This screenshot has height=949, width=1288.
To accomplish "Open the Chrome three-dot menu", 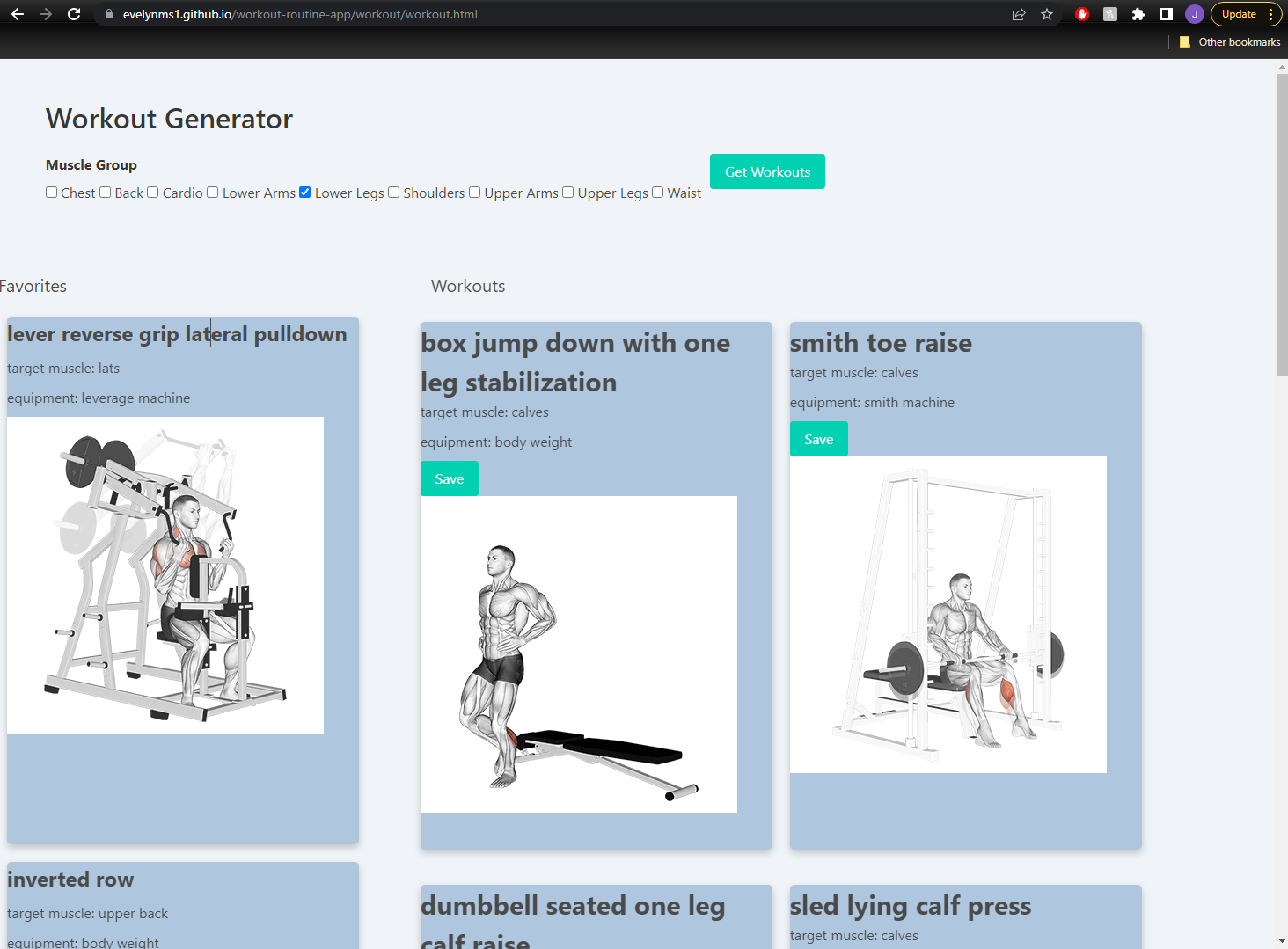I will [x=1270, y=14].
